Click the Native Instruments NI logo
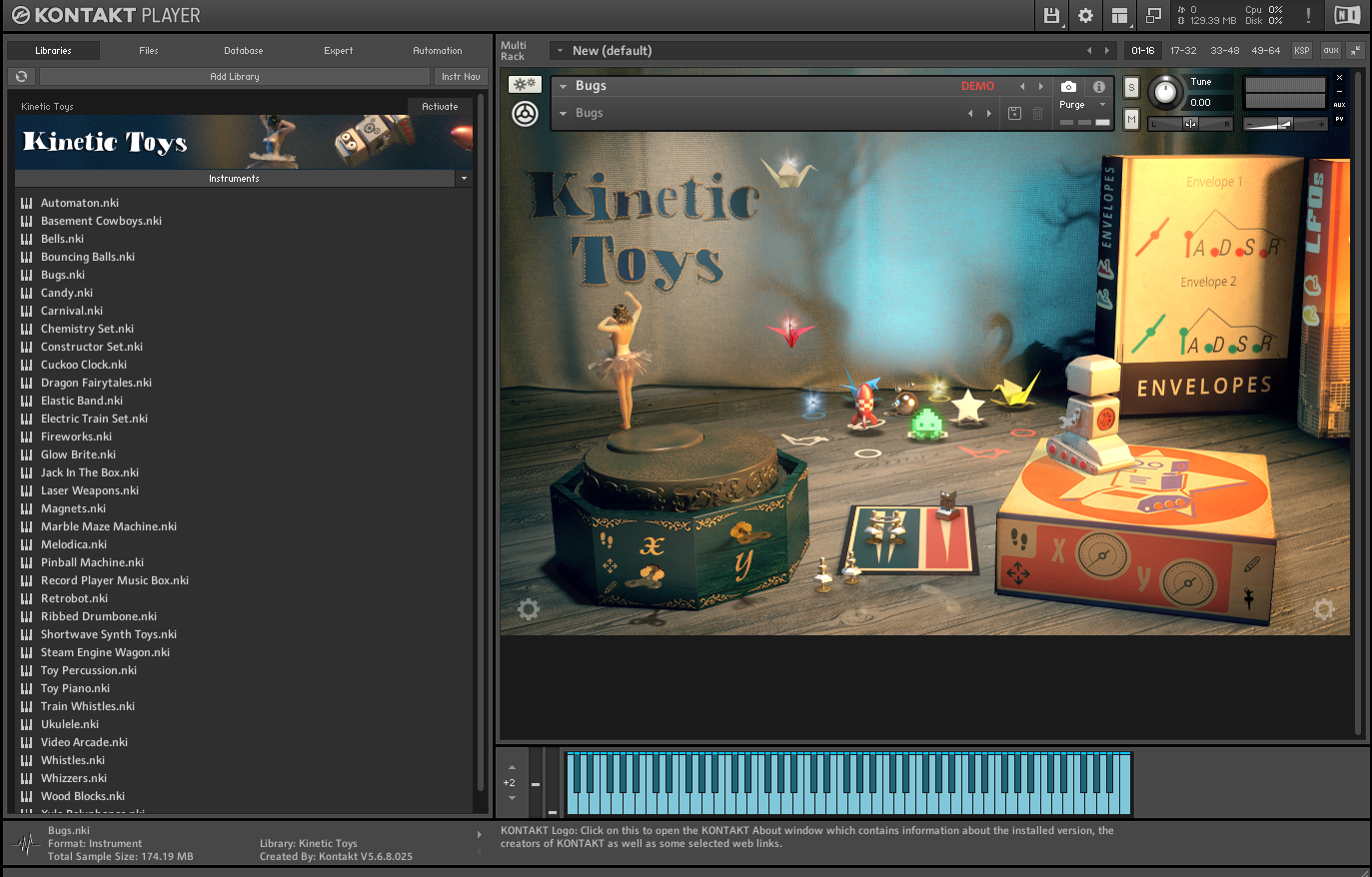The height and width of the screenshot is (877, 1372). pyautogui.click(x=1347, y=15)
